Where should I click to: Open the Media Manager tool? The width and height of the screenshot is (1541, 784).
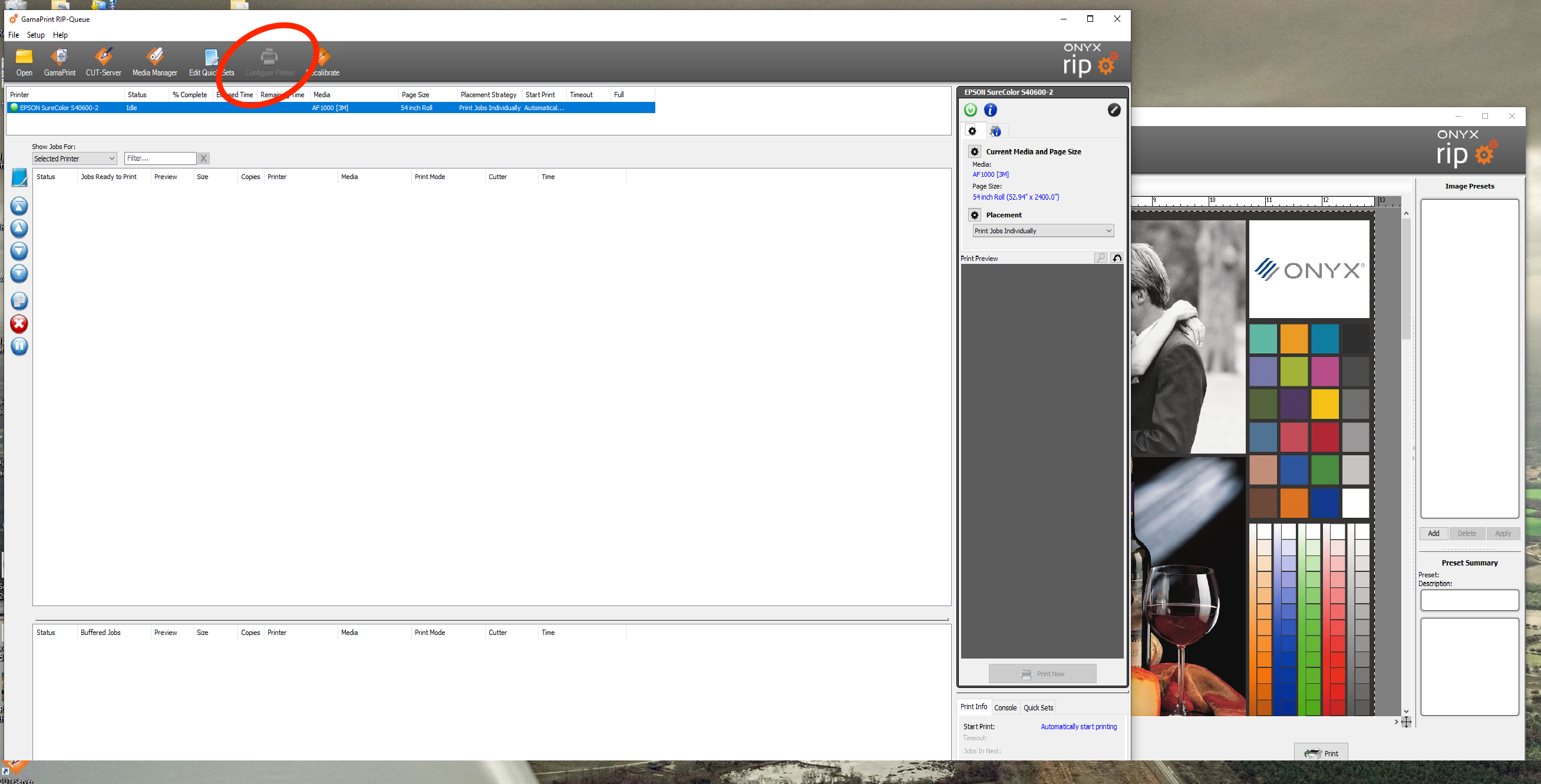(x=155, y=62)
